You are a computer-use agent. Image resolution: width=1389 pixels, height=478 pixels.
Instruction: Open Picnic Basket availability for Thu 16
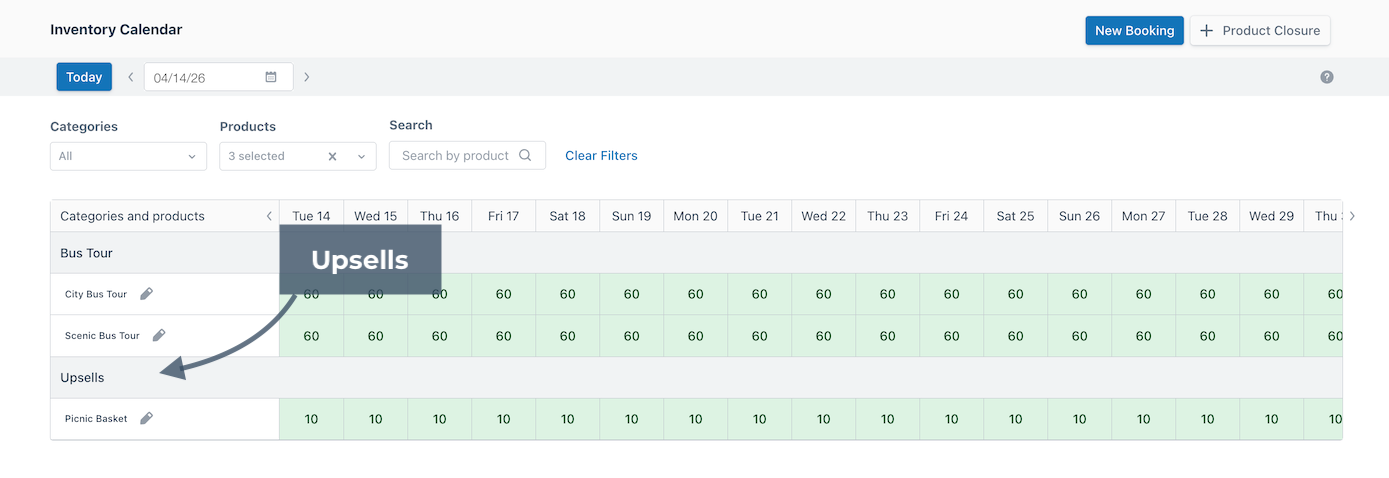pos(439,419)
